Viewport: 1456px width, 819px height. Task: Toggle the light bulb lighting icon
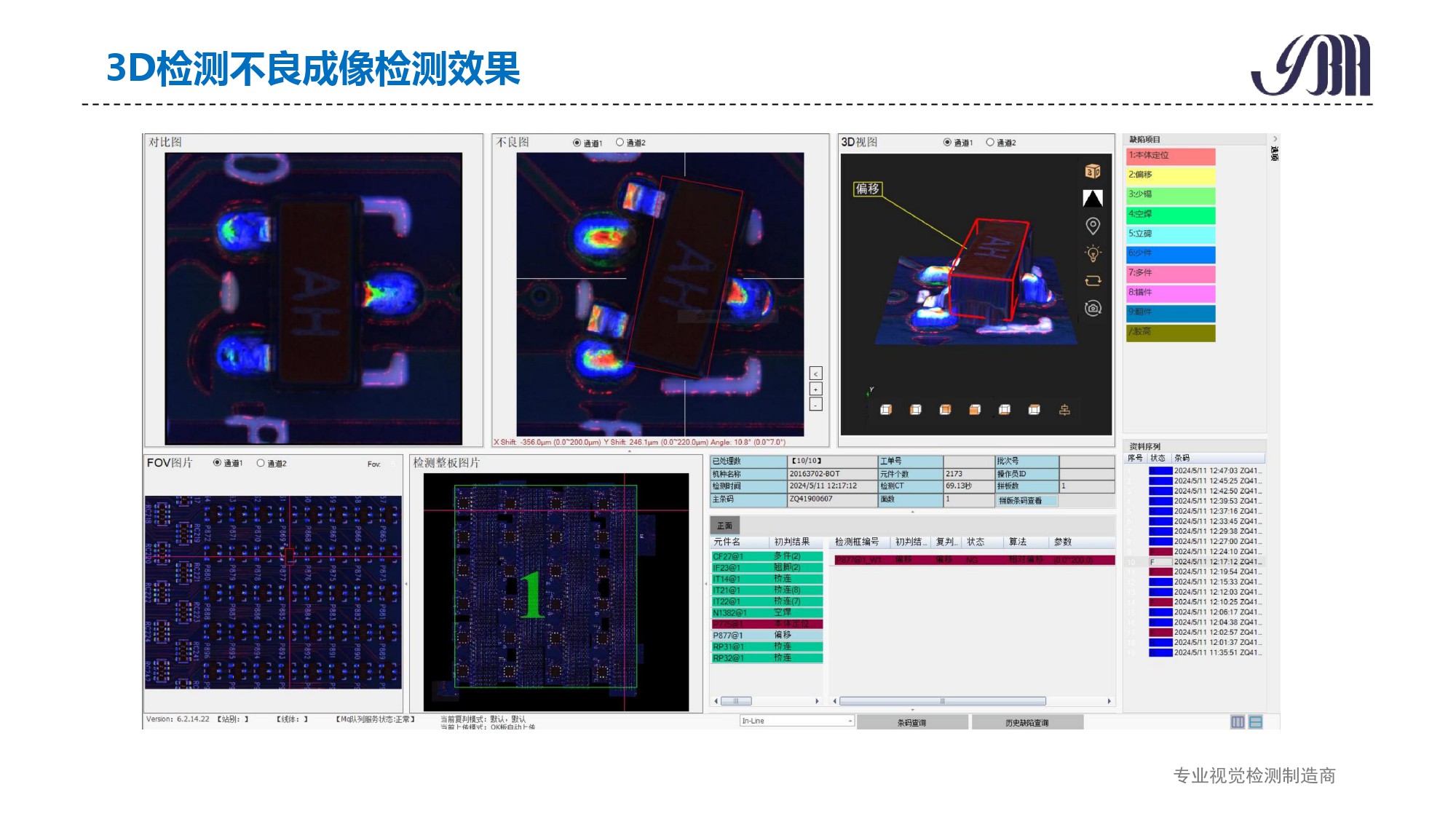point(1092,253)
